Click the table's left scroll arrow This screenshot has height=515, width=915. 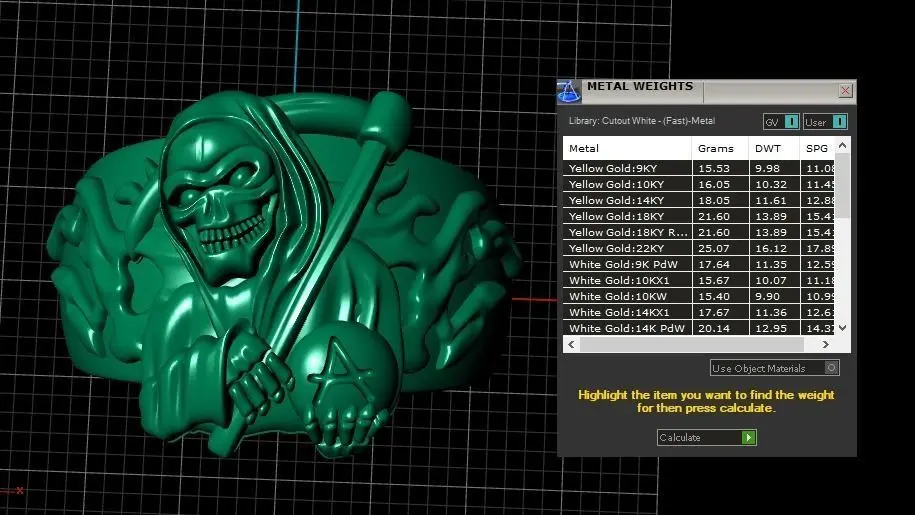pyautogui.click(x=571, y=345)
